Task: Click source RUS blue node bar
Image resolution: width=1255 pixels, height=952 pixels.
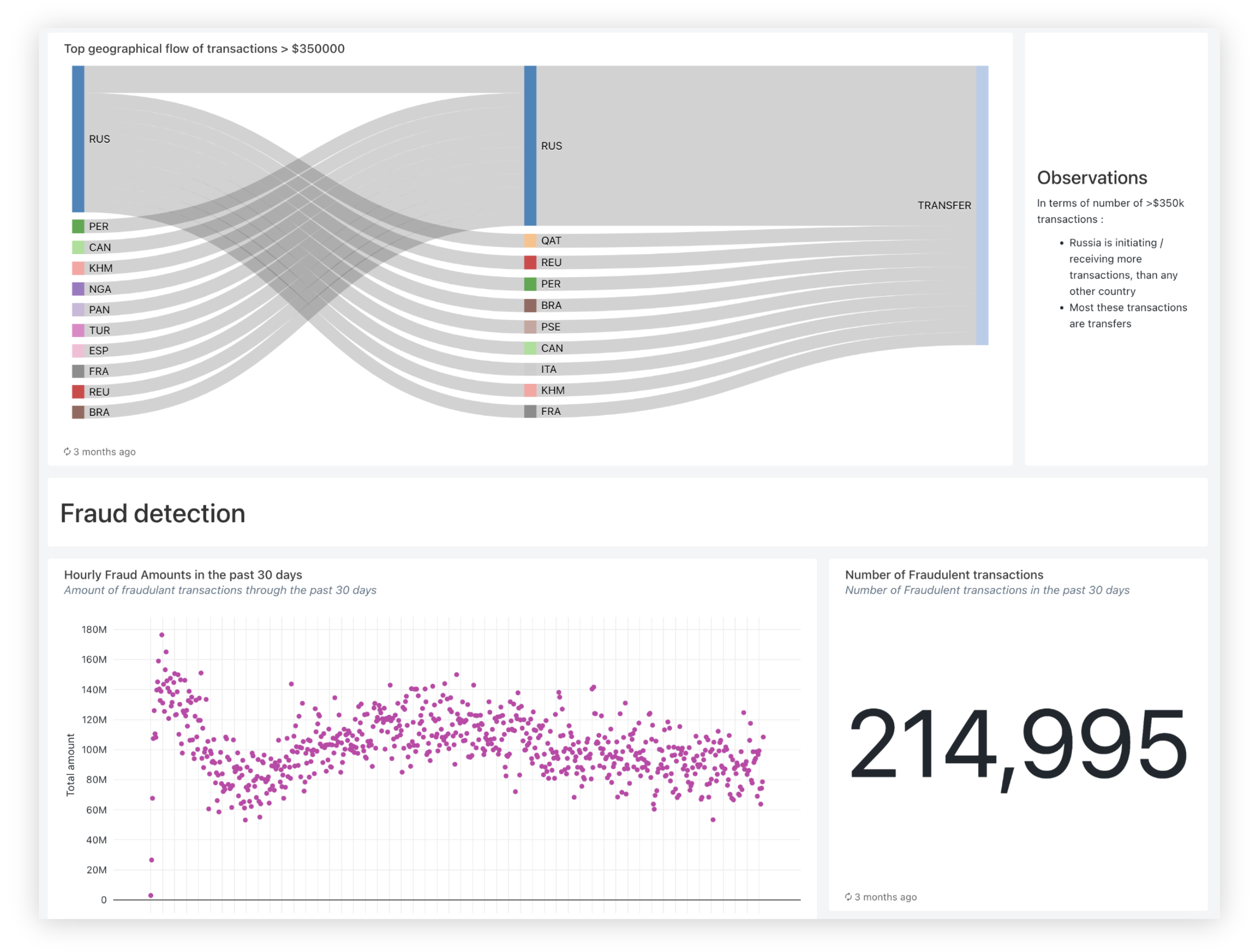Action: pos(78,139)
